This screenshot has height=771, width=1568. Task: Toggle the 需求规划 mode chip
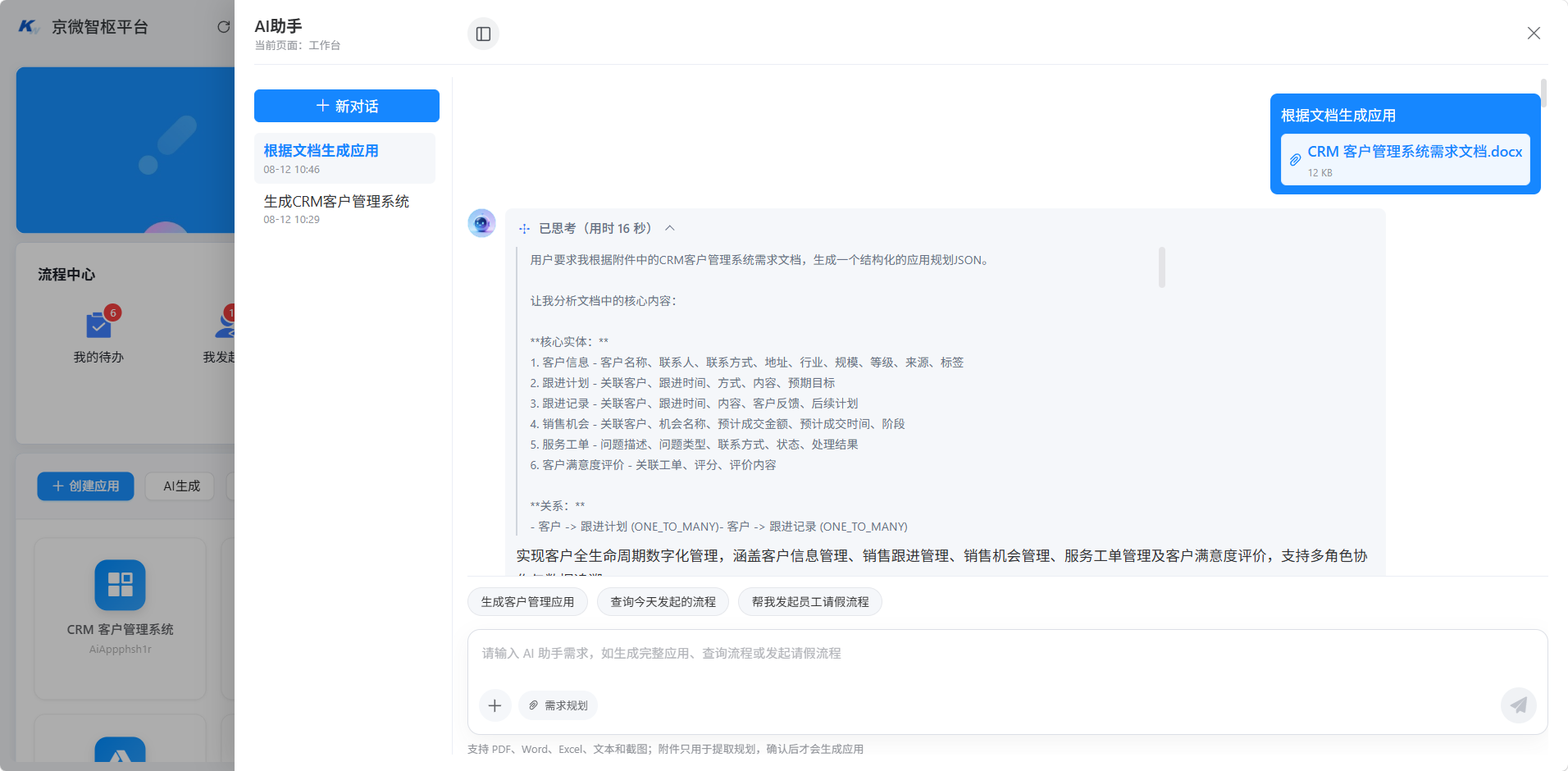tap(558, 705)
